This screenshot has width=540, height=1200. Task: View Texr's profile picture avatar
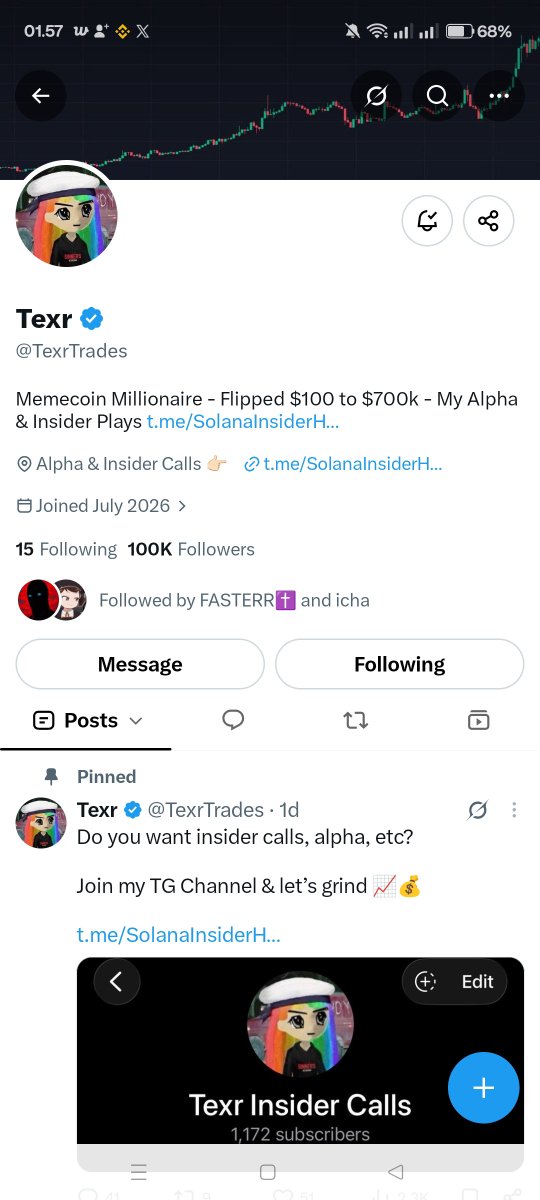pos(67,217)
